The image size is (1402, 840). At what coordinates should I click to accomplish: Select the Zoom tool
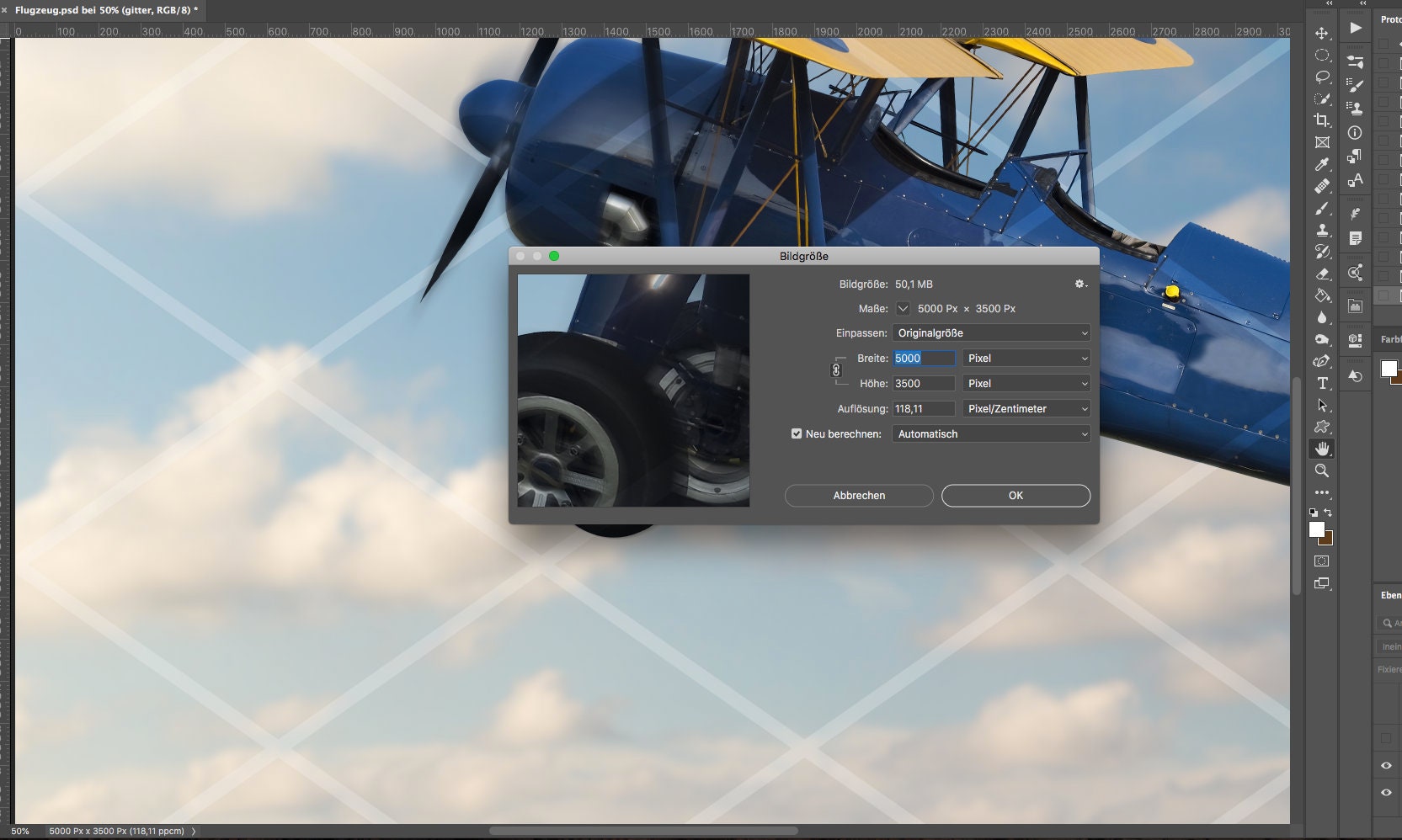click(1322, 471)
